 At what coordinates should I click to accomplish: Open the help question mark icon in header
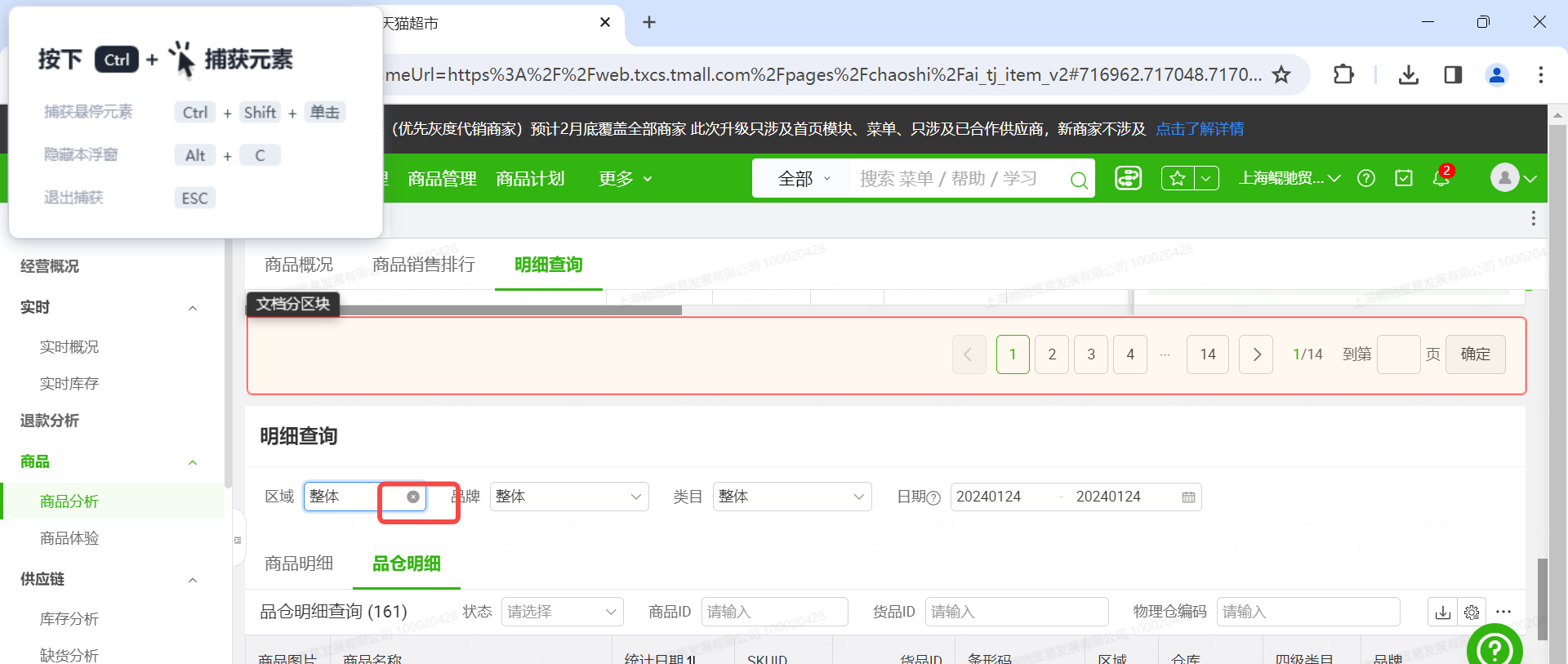1366,178
